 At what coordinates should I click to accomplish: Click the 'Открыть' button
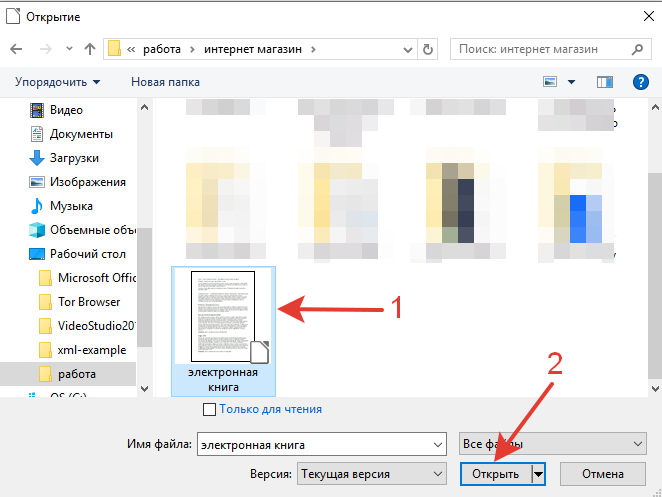(496, 474)
